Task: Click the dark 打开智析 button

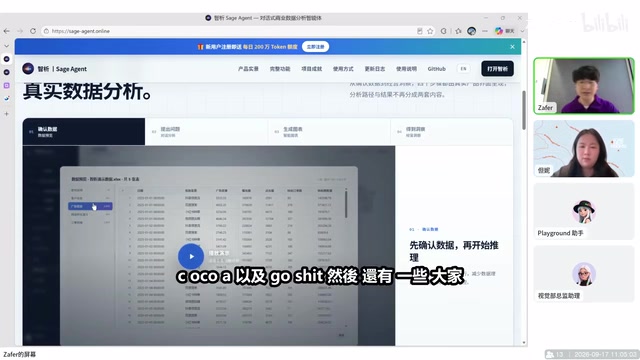Action: (497, 69)
